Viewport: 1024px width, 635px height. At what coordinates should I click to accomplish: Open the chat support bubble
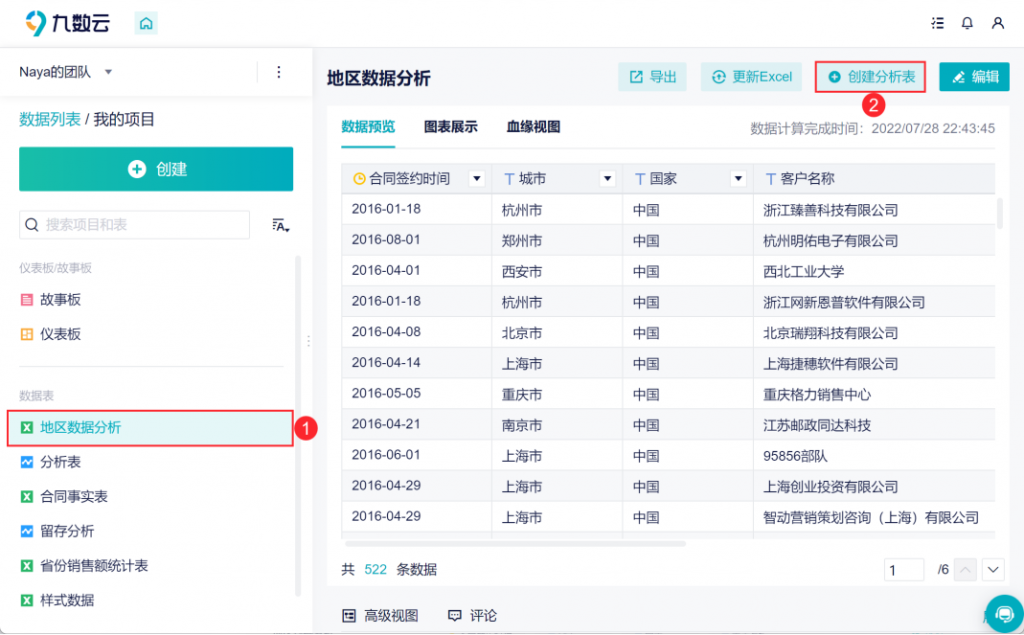point(1004,612)
